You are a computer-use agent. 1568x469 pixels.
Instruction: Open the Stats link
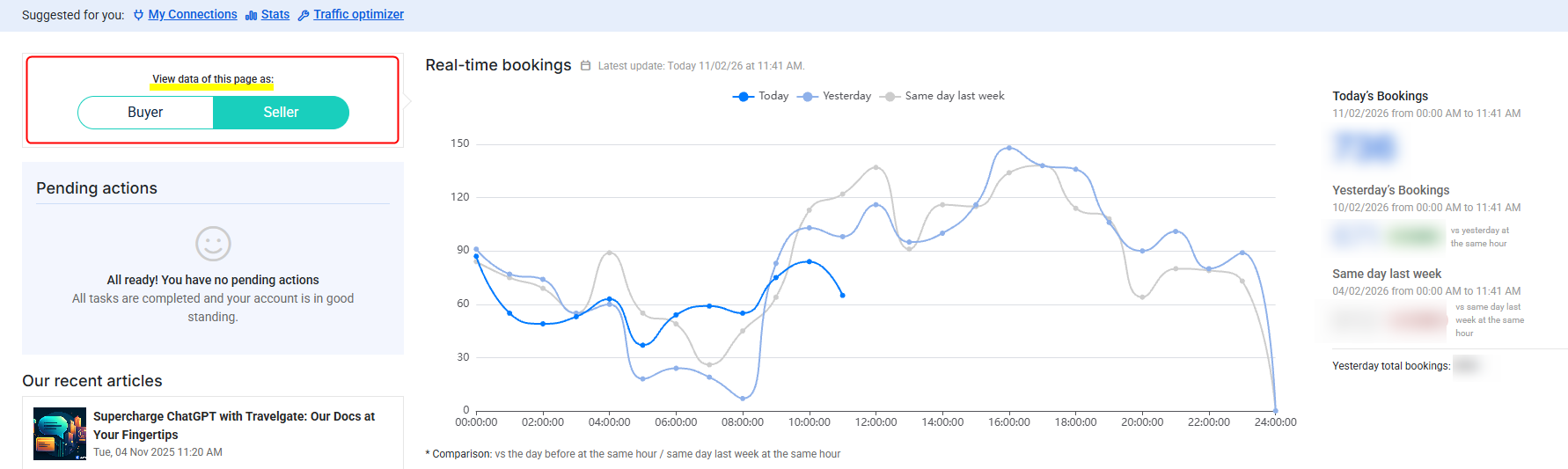(275, 14)
